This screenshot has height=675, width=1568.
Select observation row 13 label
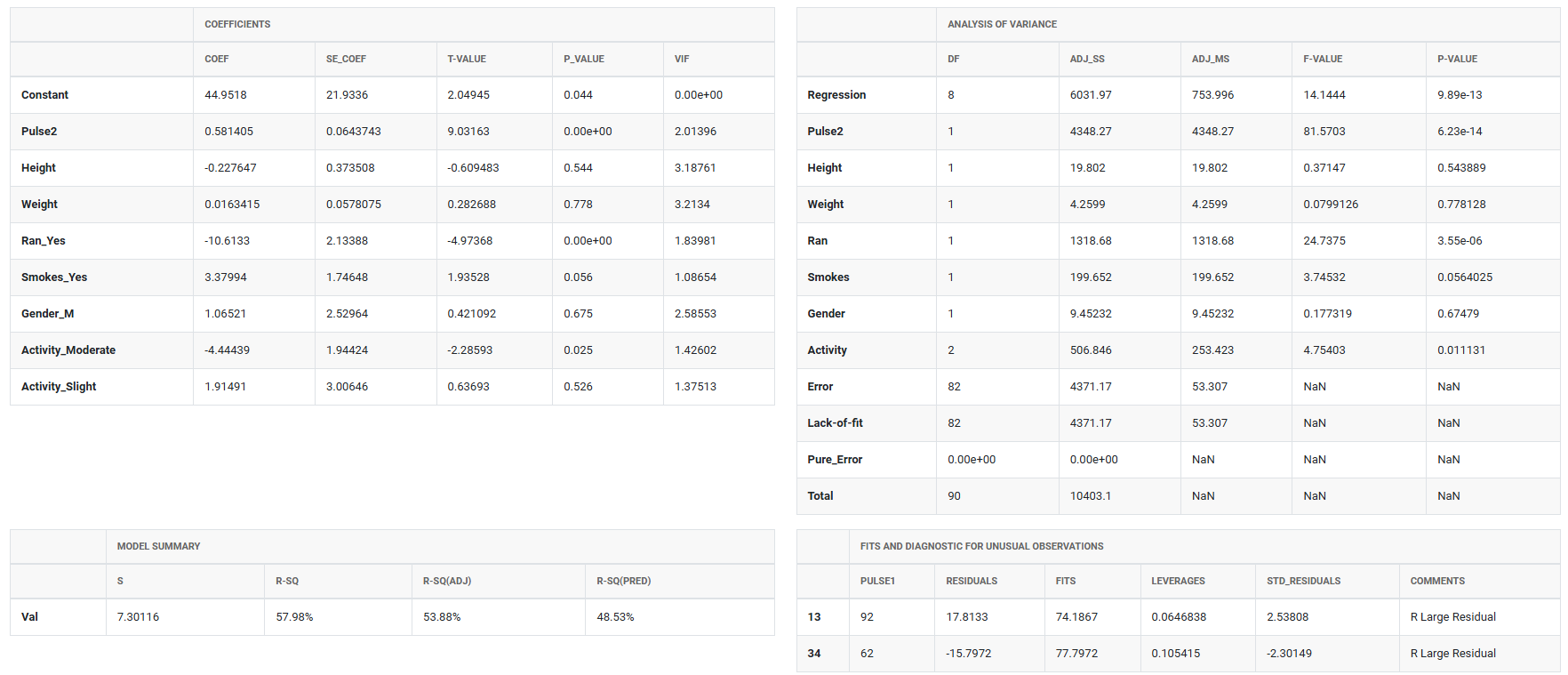click(x=814, y=617)
